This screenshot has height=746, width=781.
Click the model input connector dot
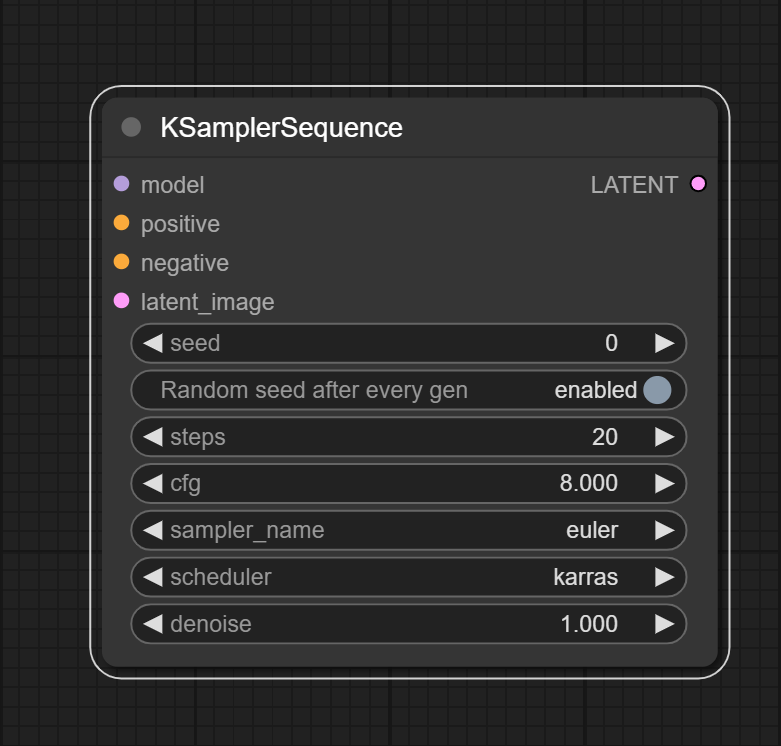tap(122, 184)
